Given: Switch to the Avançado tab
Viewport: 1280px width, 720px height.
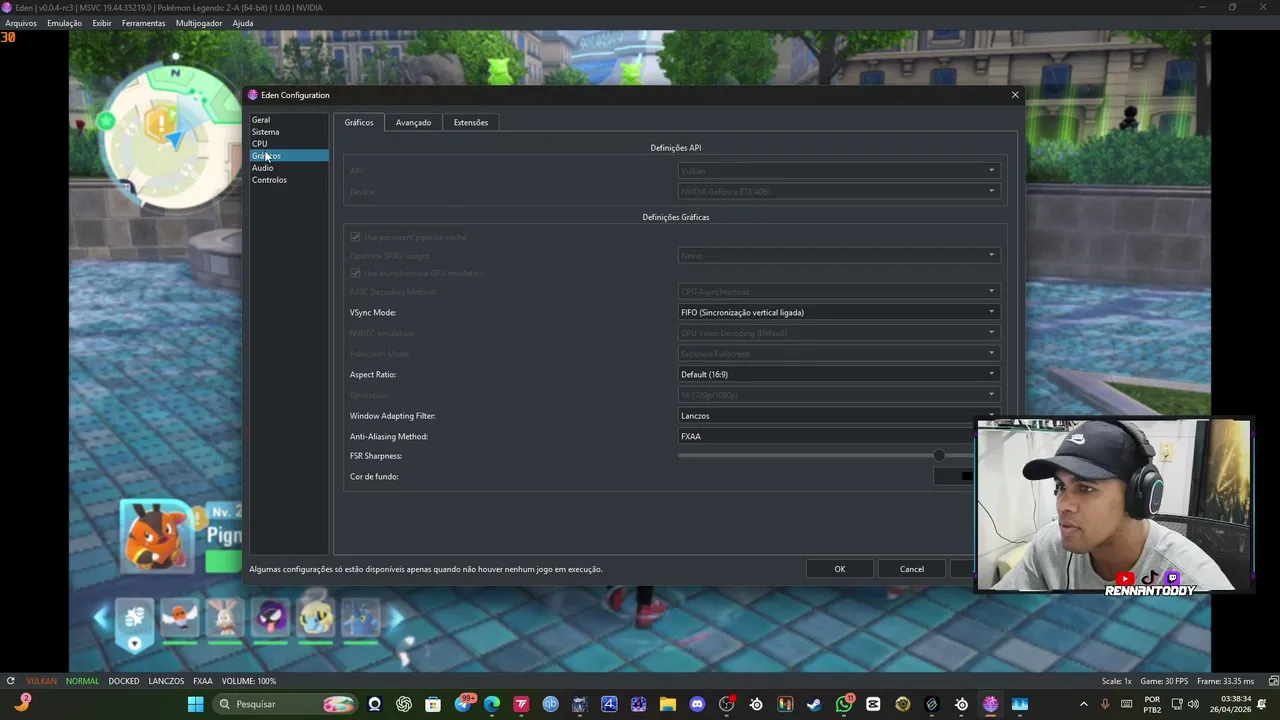Looking at the screenshot, I should (413, 122).
